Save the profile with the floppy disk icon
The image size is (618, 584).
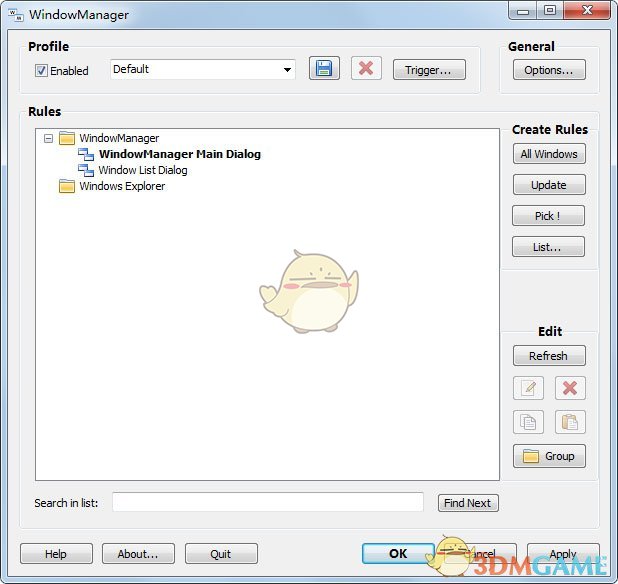click(324, 69)
